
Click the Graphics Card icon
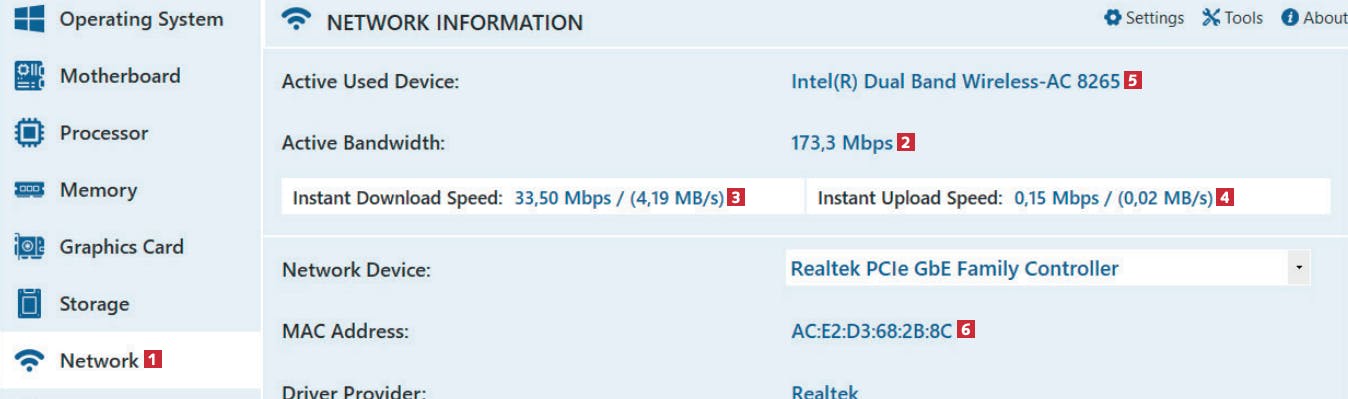(30, 247)
